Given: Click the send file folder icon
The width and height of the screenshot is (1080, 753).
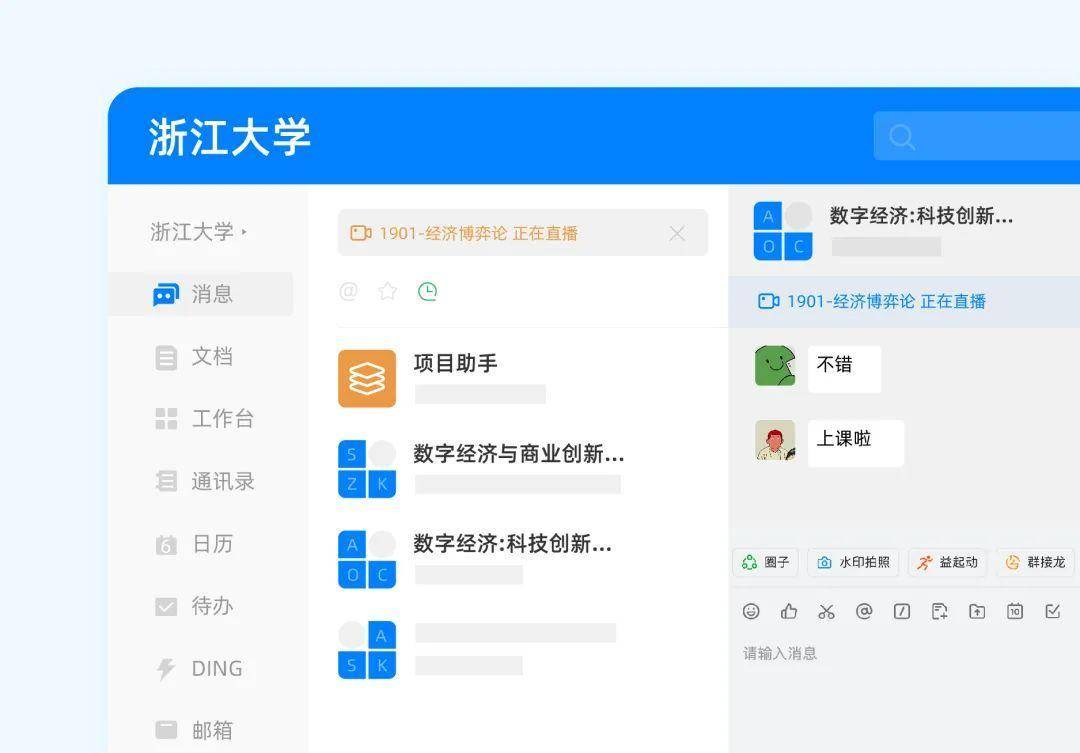Looking at the screenshot, I should pos(977,611).
